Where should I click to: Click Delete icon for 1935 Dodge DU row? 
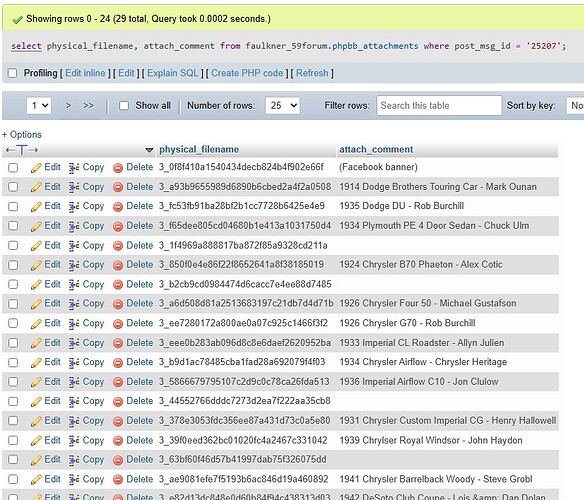[118, 207]
